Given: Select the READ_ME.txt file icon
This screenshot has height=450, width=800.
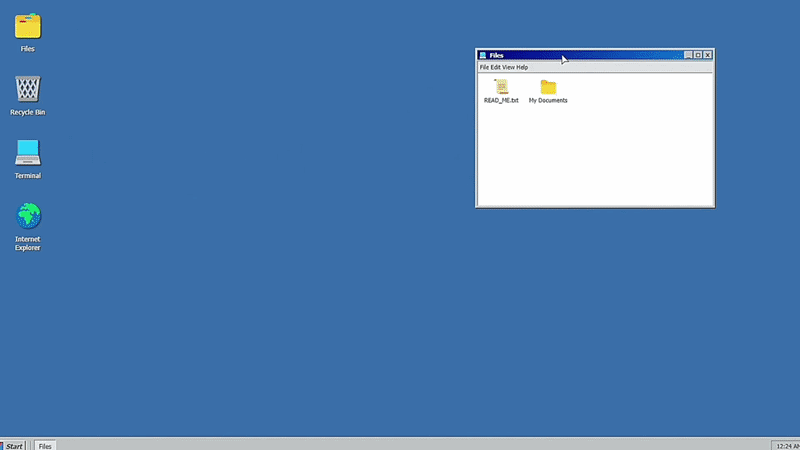Looking at the screenshot, I should click(x=502, y=87).
